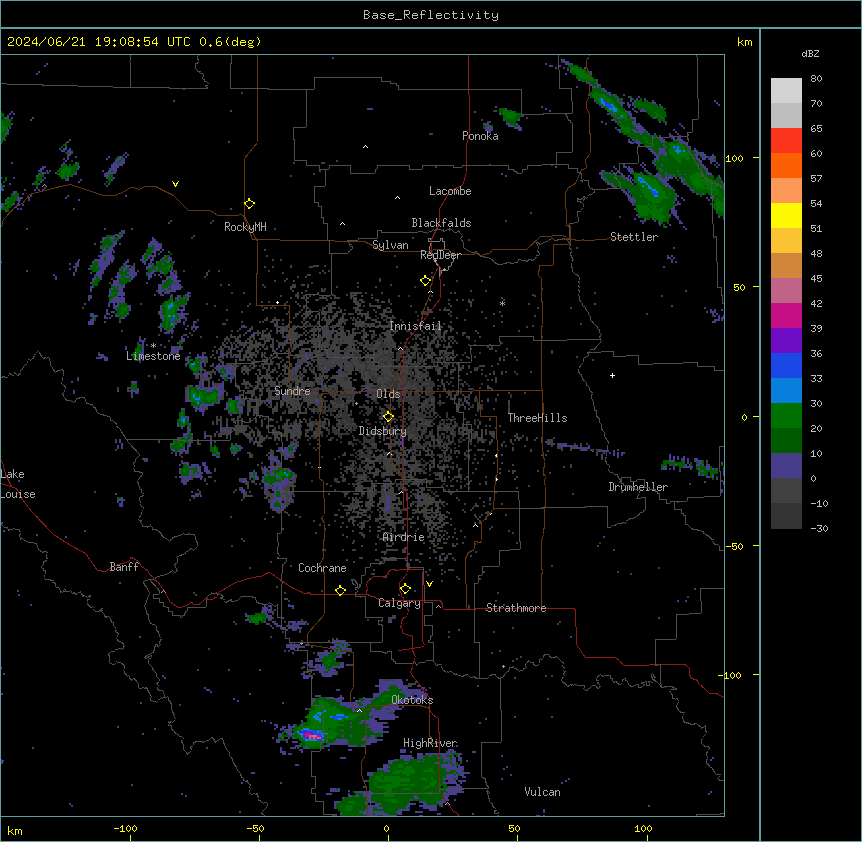Click the ThreeHills label
Image resolution: width=862 pixels, height=842 pixels.
[537, 418]
